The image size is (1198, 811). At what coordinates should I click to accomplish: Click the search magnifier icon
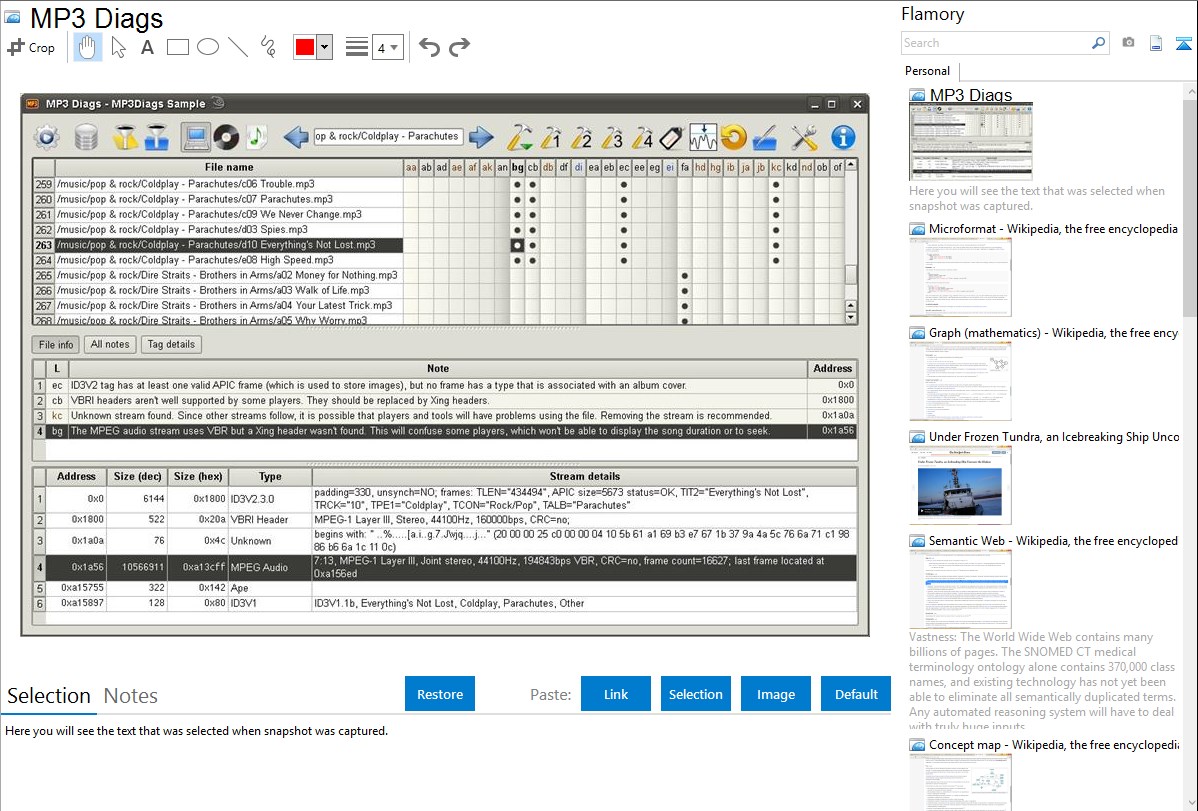click(1098, 43)
